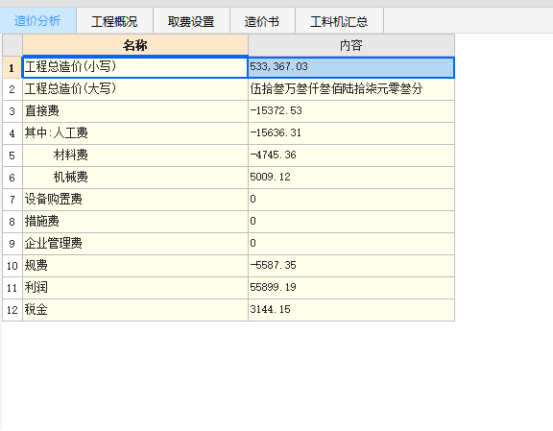Open the 工料机汇总 tab
This screenshot has width=553, height=431.
tap(339, 21)
